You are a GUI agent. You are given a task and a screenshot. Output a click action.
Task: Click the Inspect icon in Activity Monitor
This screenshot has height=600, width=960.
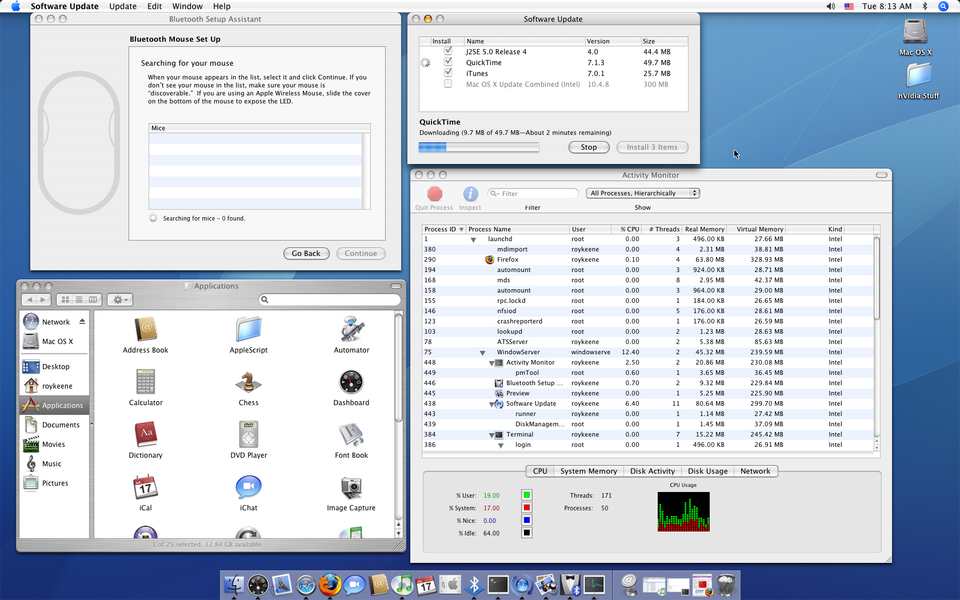click(x=470, y=194)
